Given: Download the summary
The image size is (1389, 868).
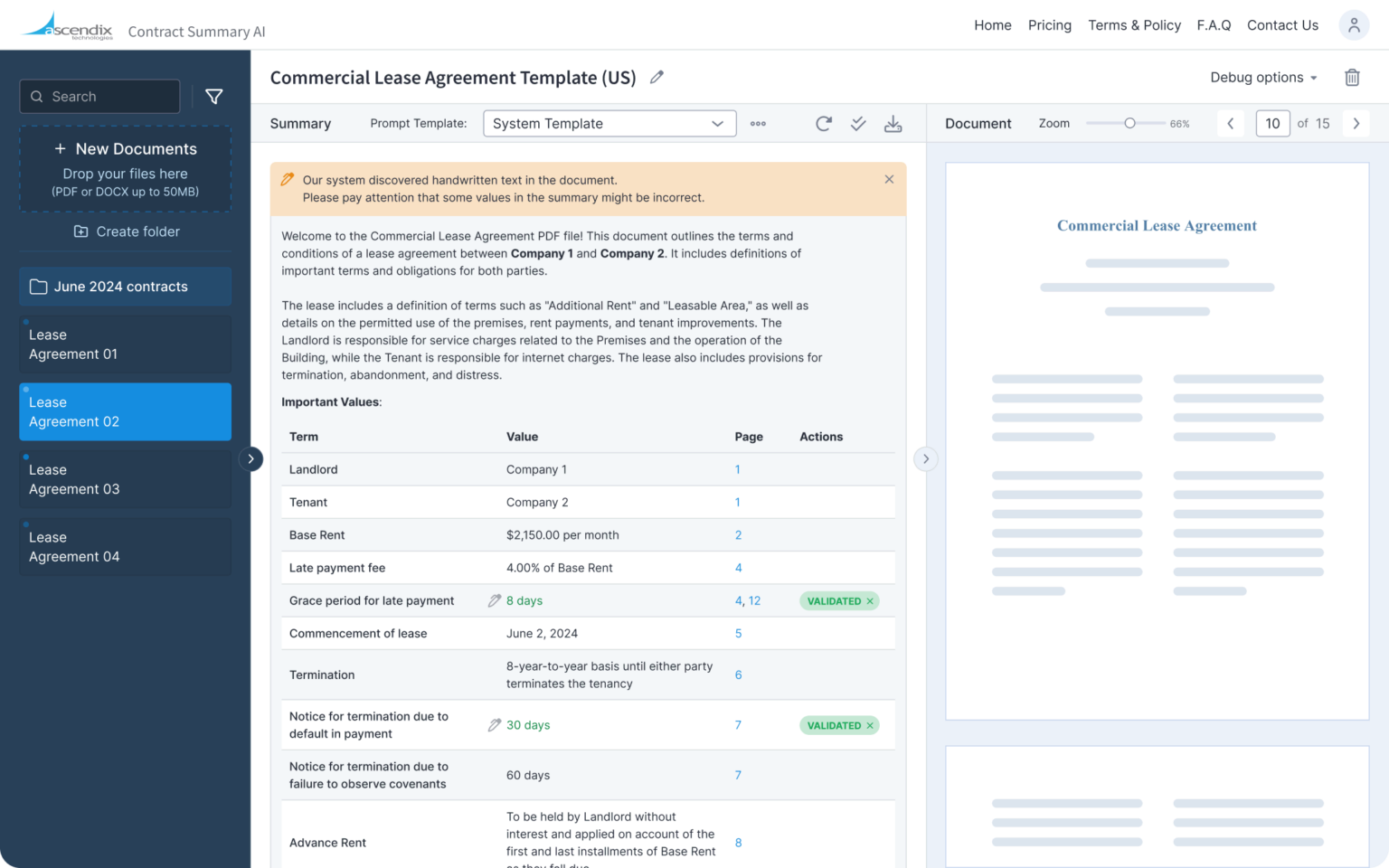Looking at the screenshot, I should click(x=893, y=124).
